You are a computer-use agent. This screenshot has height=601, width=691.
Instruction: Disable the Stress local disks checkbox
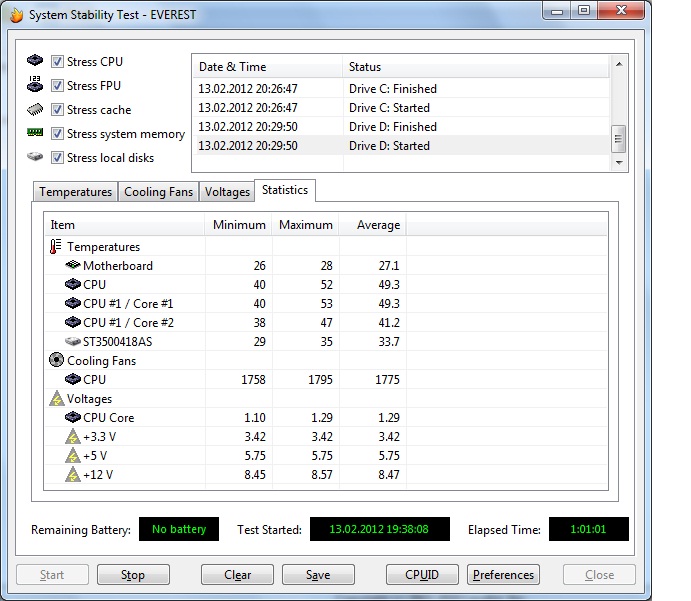click(58, 158)
